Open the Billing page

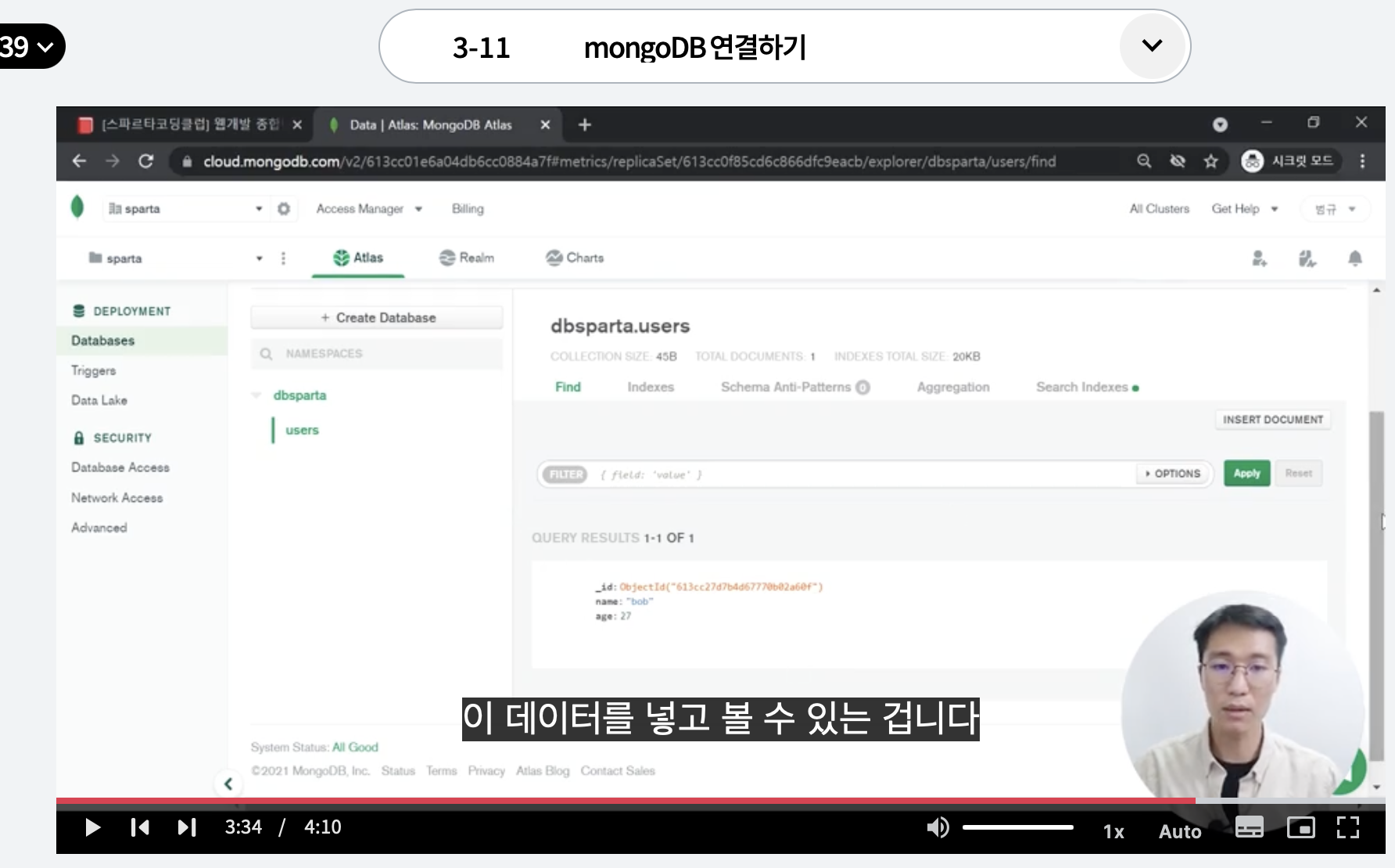tap(468, 209)
